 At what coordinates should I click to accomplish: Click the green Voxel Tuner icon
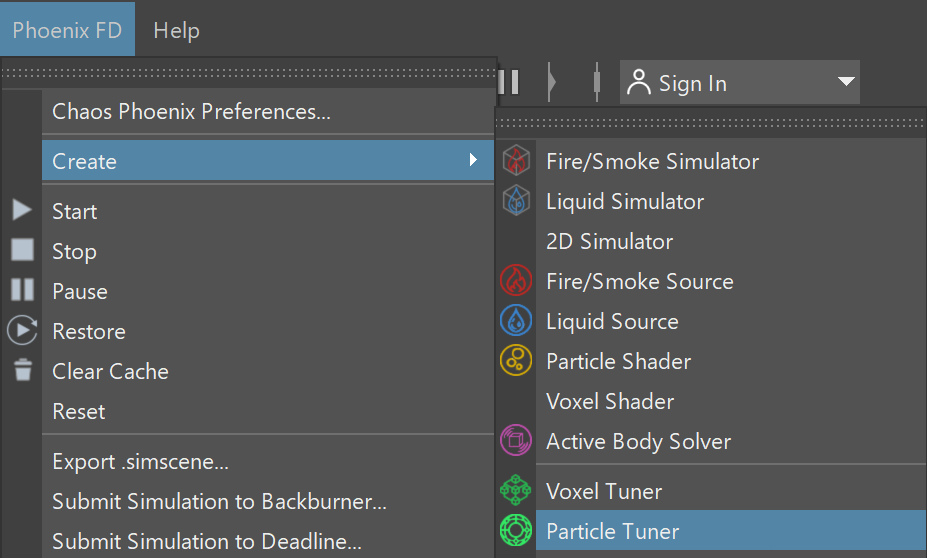(x=516, y=490)
